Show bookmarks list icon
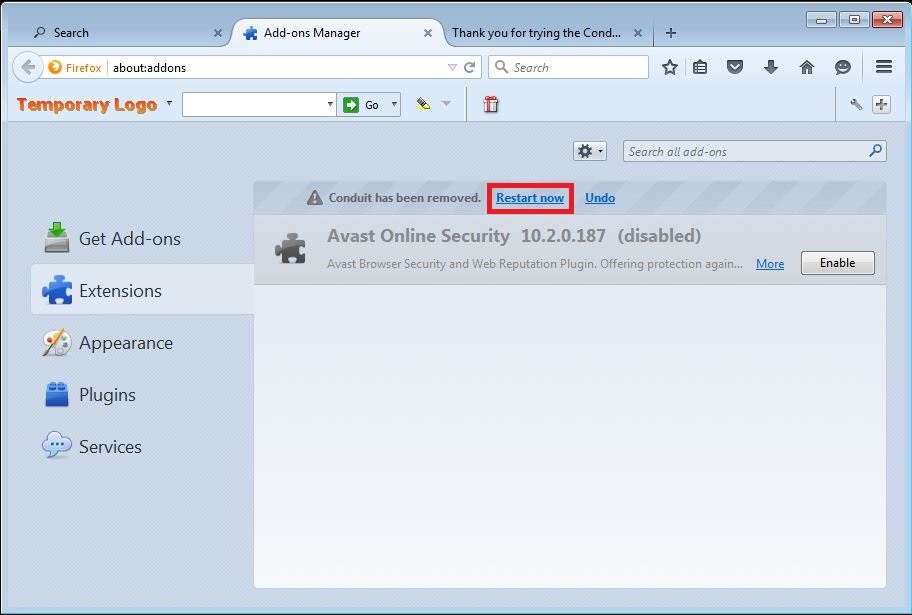The height and width of the screenshot is (615, 912). [x=700, y=67]
